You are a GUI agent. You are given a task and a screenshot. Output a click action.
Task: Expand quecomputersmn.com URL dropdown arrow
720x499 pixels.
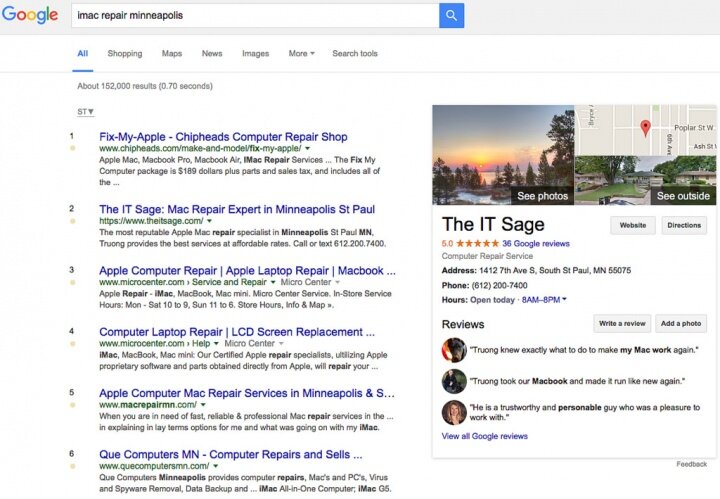(215, 466)
